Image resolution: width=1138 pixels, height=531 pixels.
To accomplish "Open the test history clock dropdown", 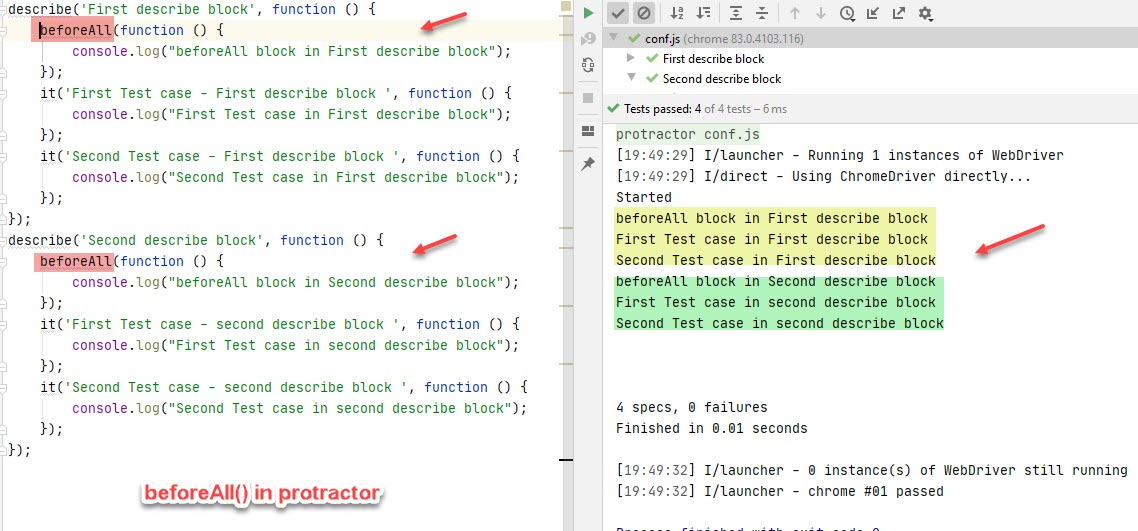I will (x=847, y=13).
